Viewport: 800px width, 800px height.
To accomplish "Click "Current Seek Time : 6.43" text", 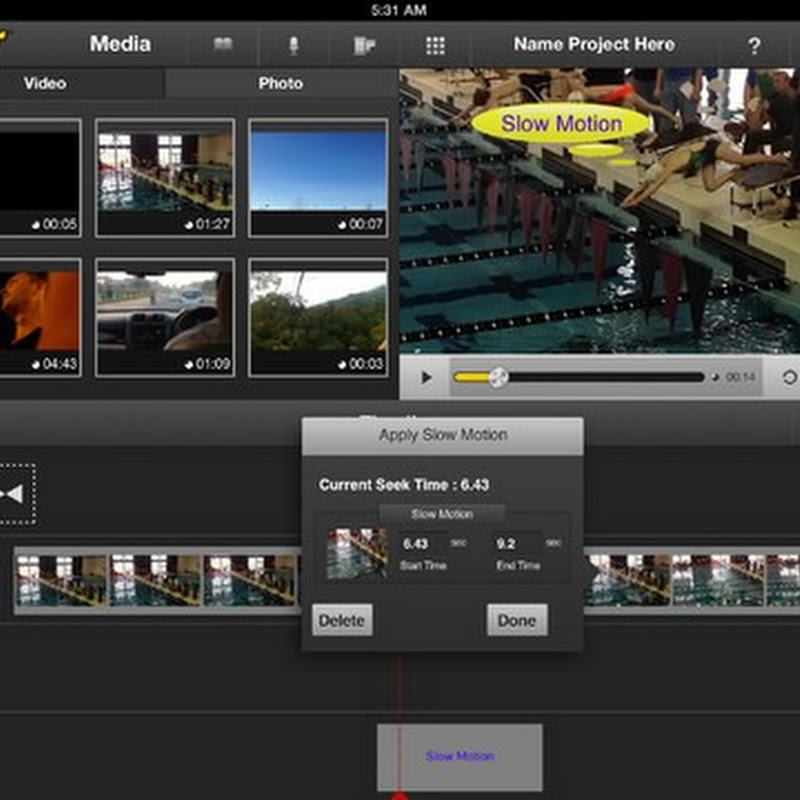I will 404,485.
